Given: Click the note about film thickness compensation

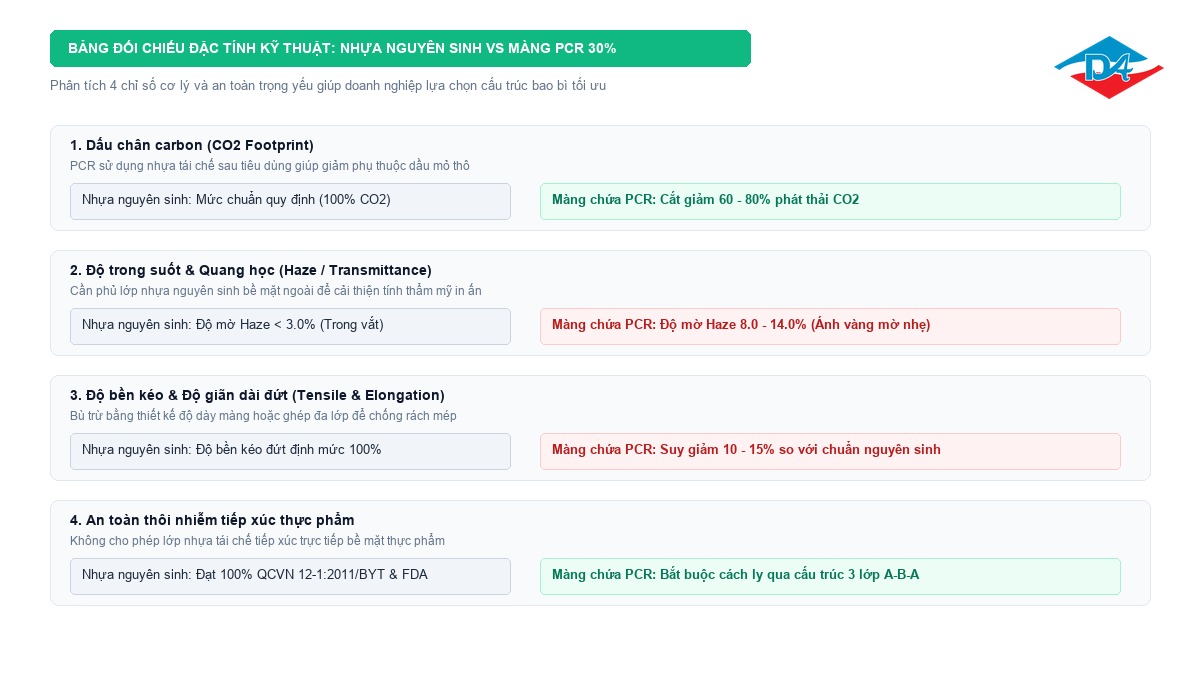Looking at the screenshot, I should tap(263, 416).
